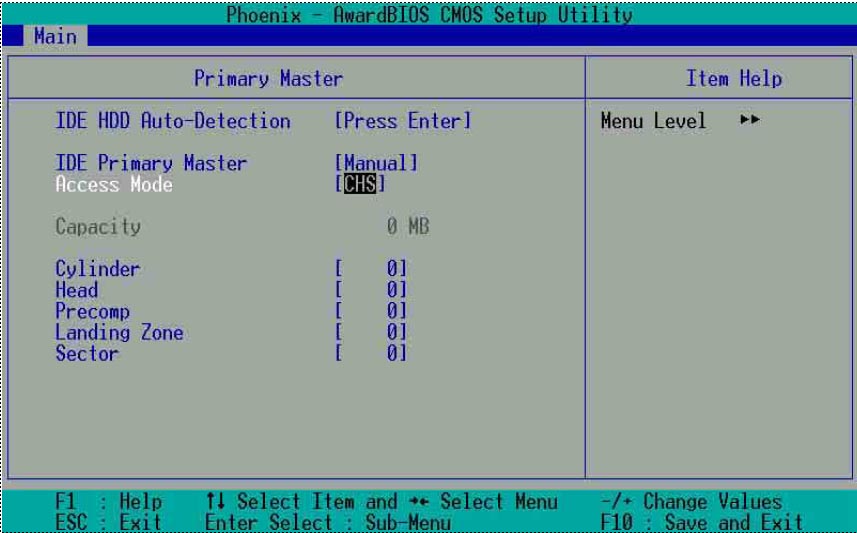Screen dimensions: 857x533
Task: Click the Item Help heading
Action: point(734,79)
